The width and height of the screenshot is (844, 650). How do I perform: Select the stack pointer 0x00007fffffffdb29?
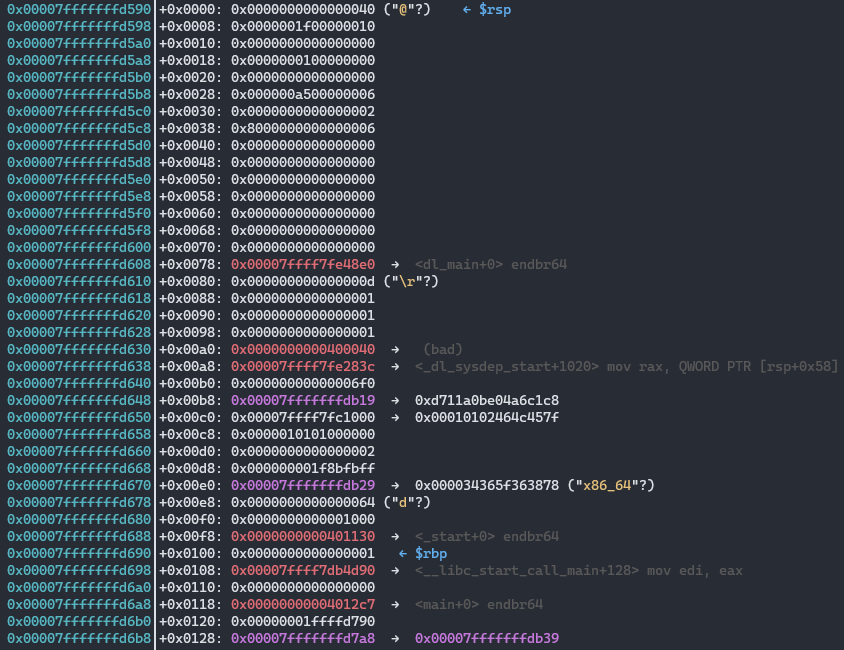coord(303,485)
